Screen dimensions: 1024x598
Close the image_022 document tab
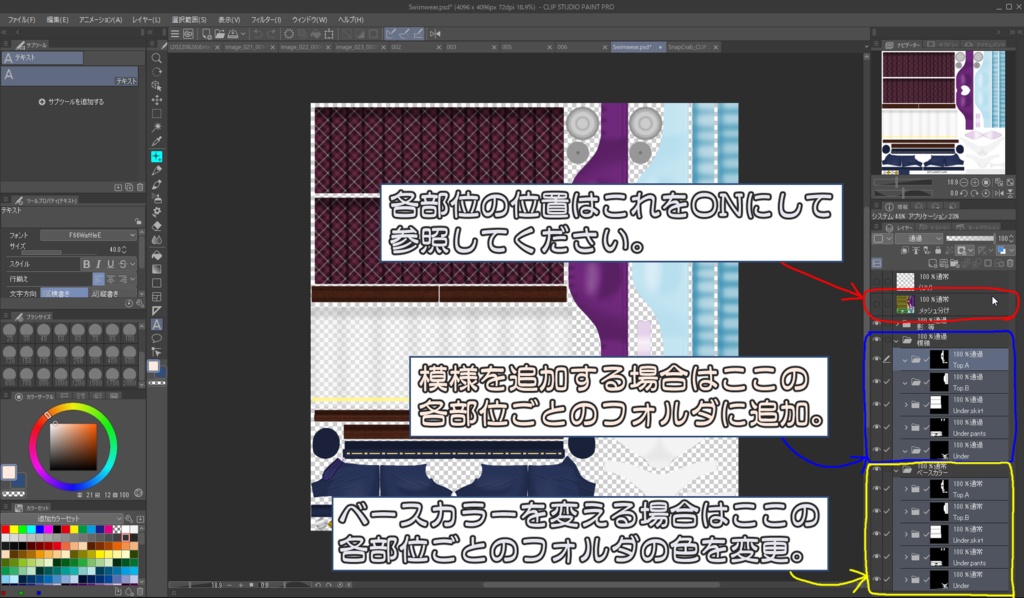[x=328, y=47]
